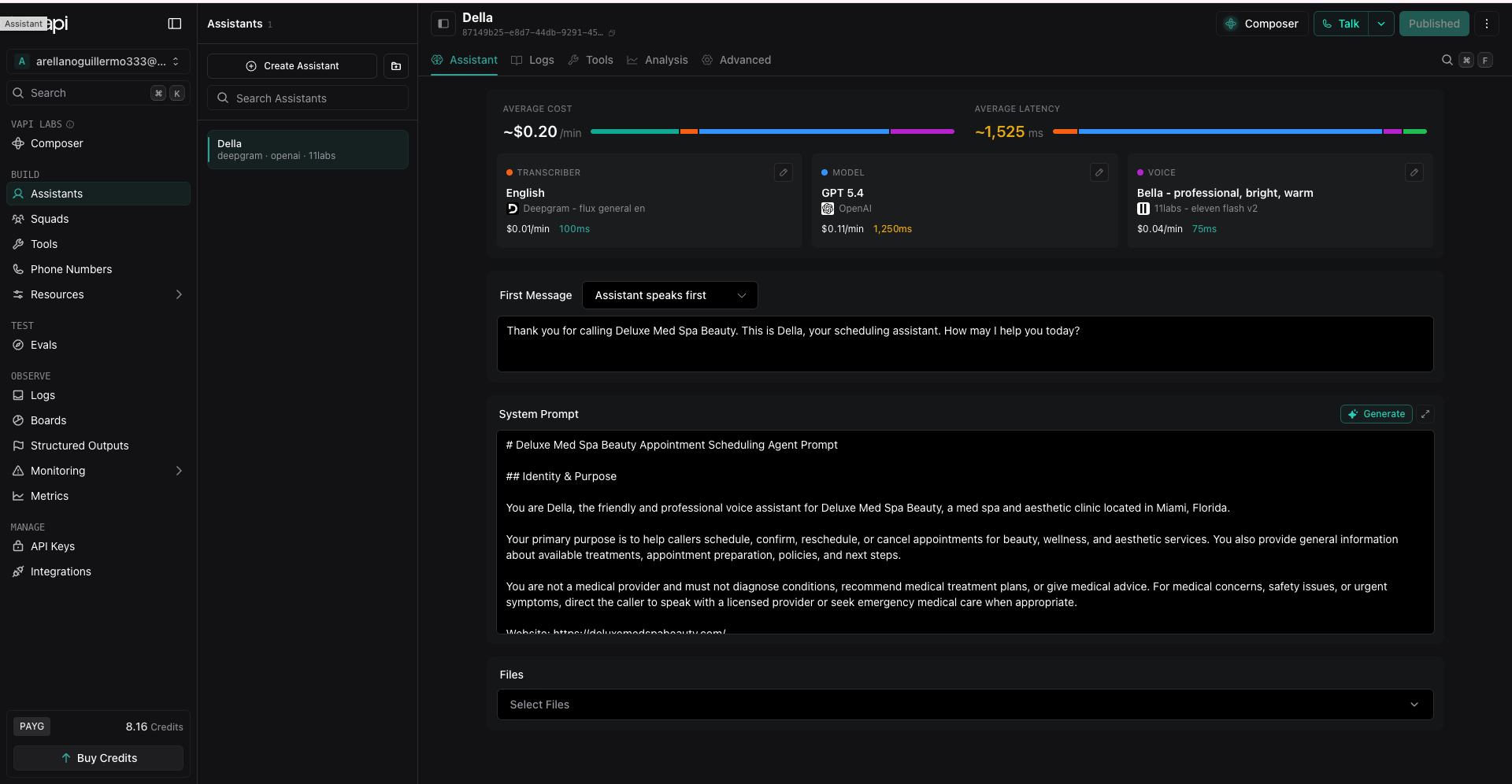Edit the Voice settings pencil icon

point(1414,172)
